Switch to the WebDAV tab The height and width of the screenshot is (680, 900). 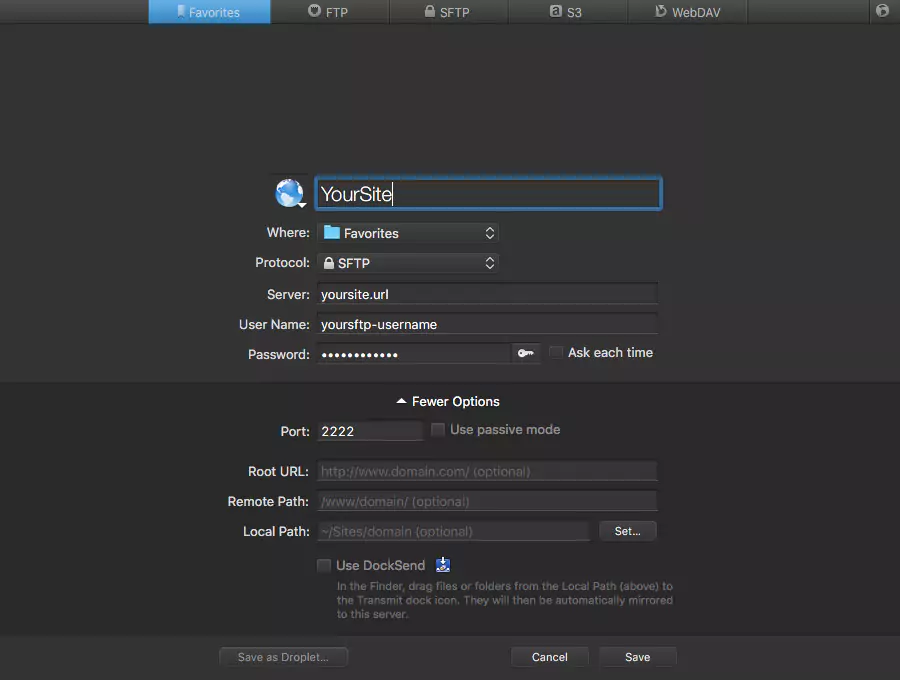coord(687,12)
